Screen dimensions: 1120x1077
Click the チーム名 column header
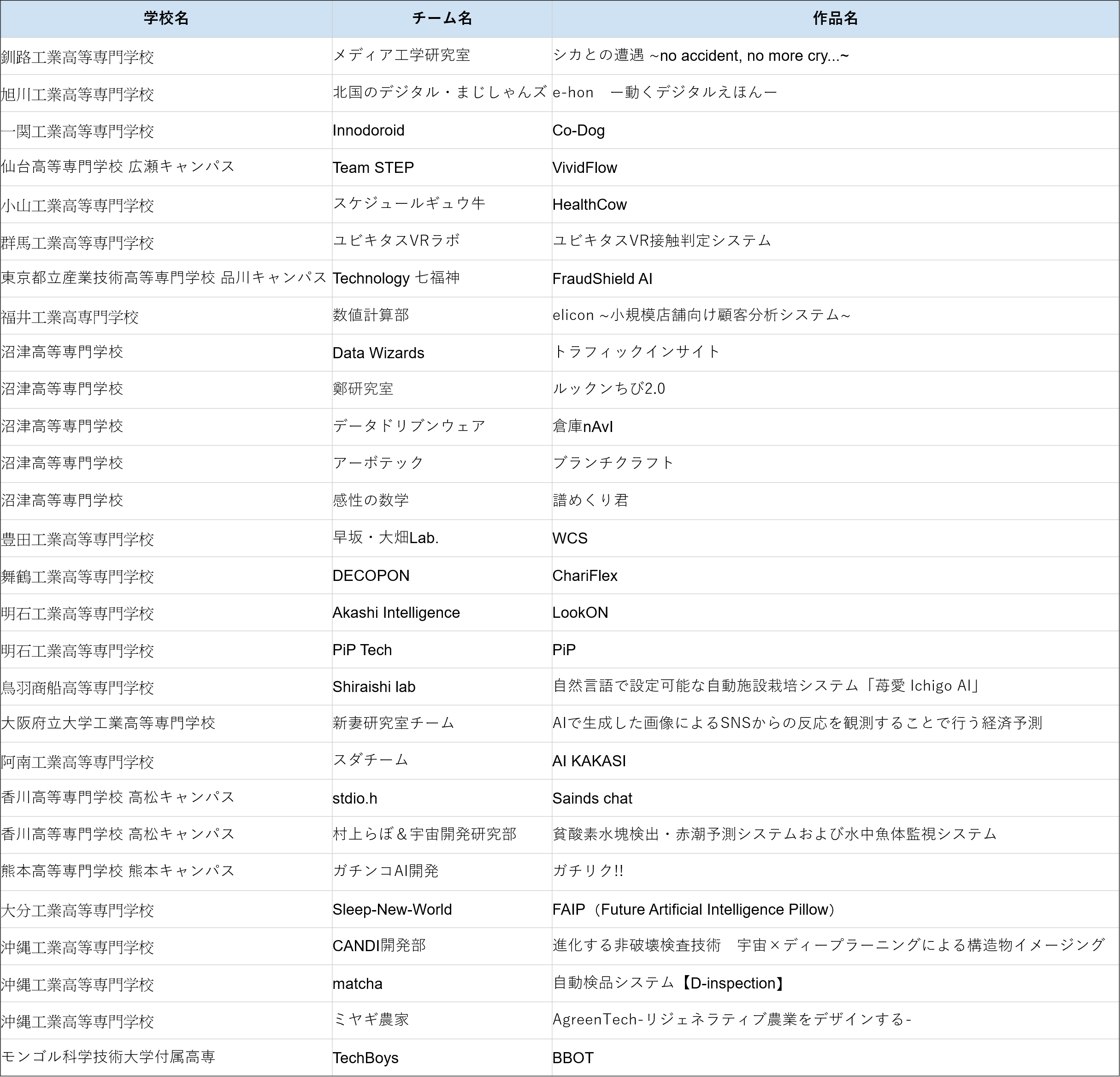[x=442, y=18]
